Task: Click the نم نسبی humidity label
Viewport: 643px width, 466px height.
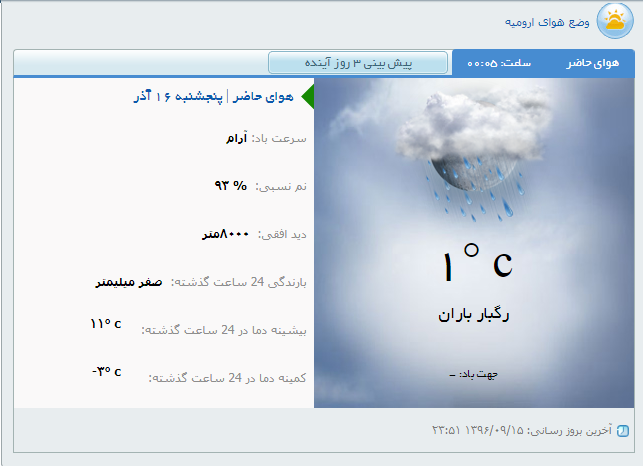Action: (x=281, y=187)
